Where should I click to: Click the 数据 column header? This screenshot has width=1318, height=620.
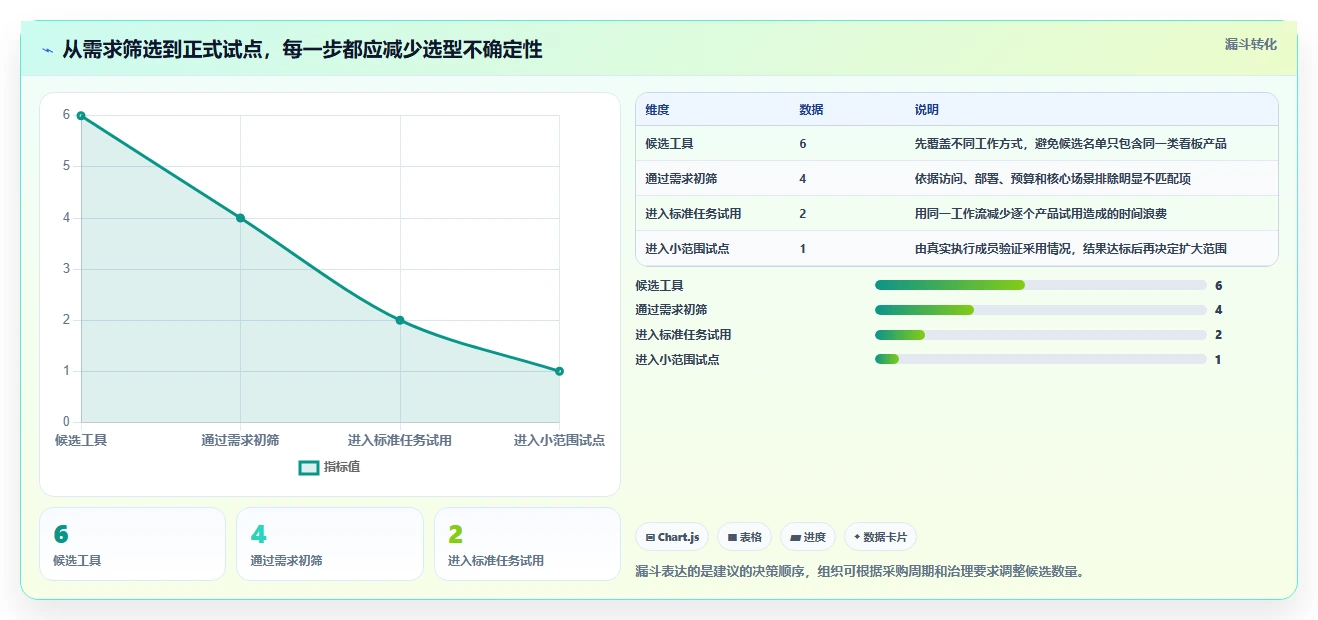812,110
